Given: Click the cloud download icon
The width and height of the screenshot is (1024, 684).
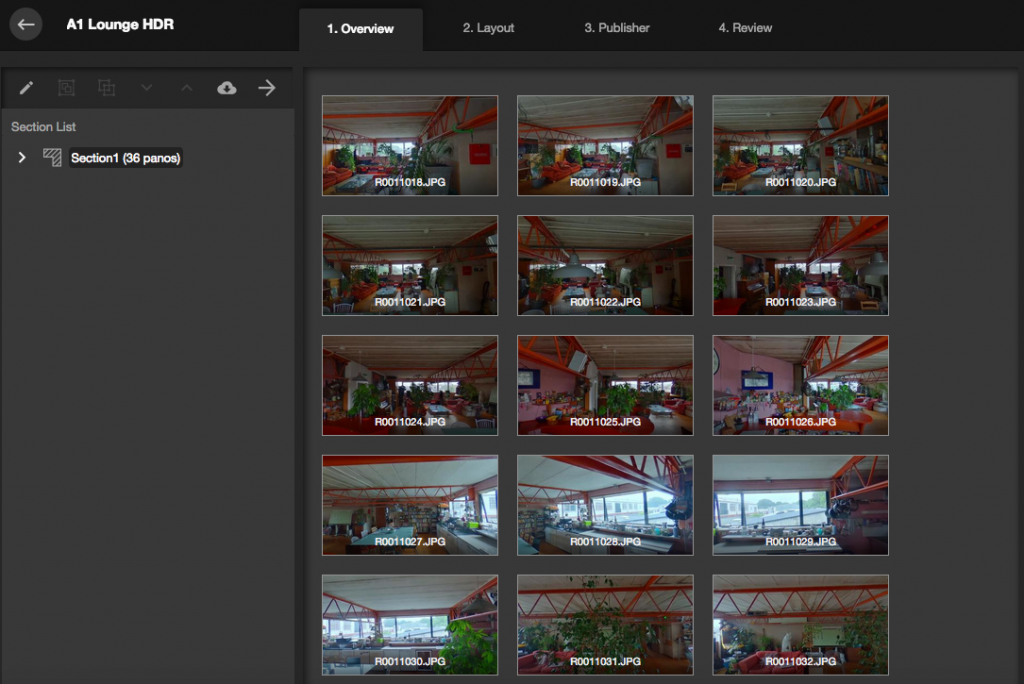Looking at the screenshot, I should (227, 88).
